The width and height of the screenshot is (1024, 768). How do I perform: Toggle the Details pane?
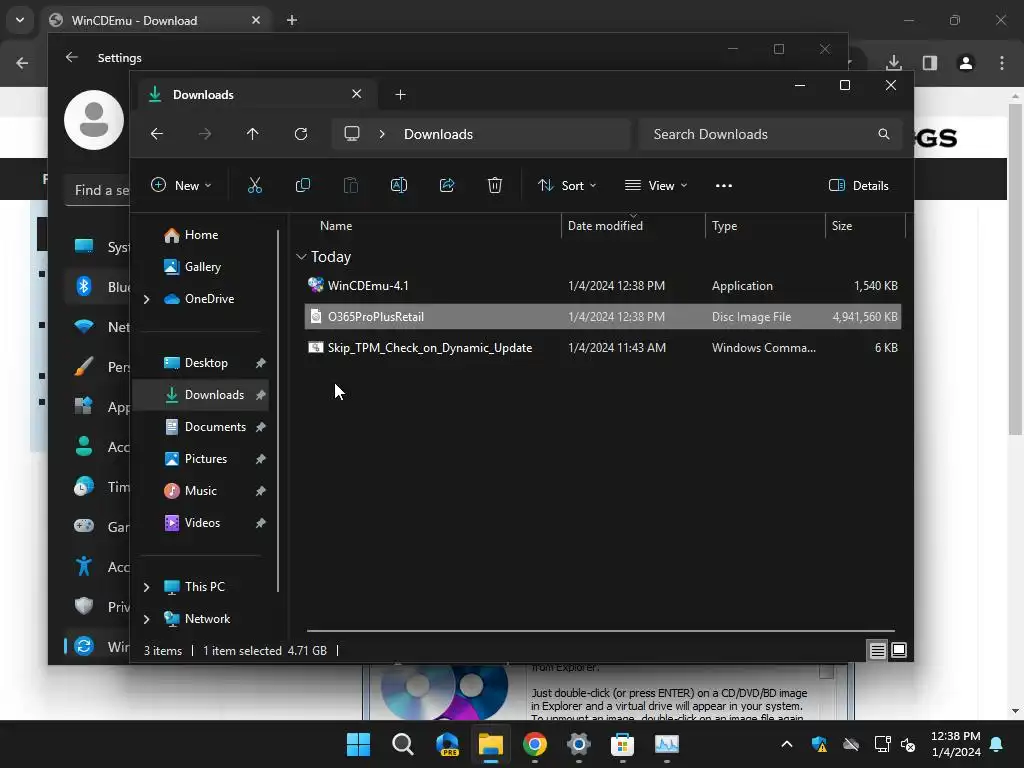[x=858, y=185]
